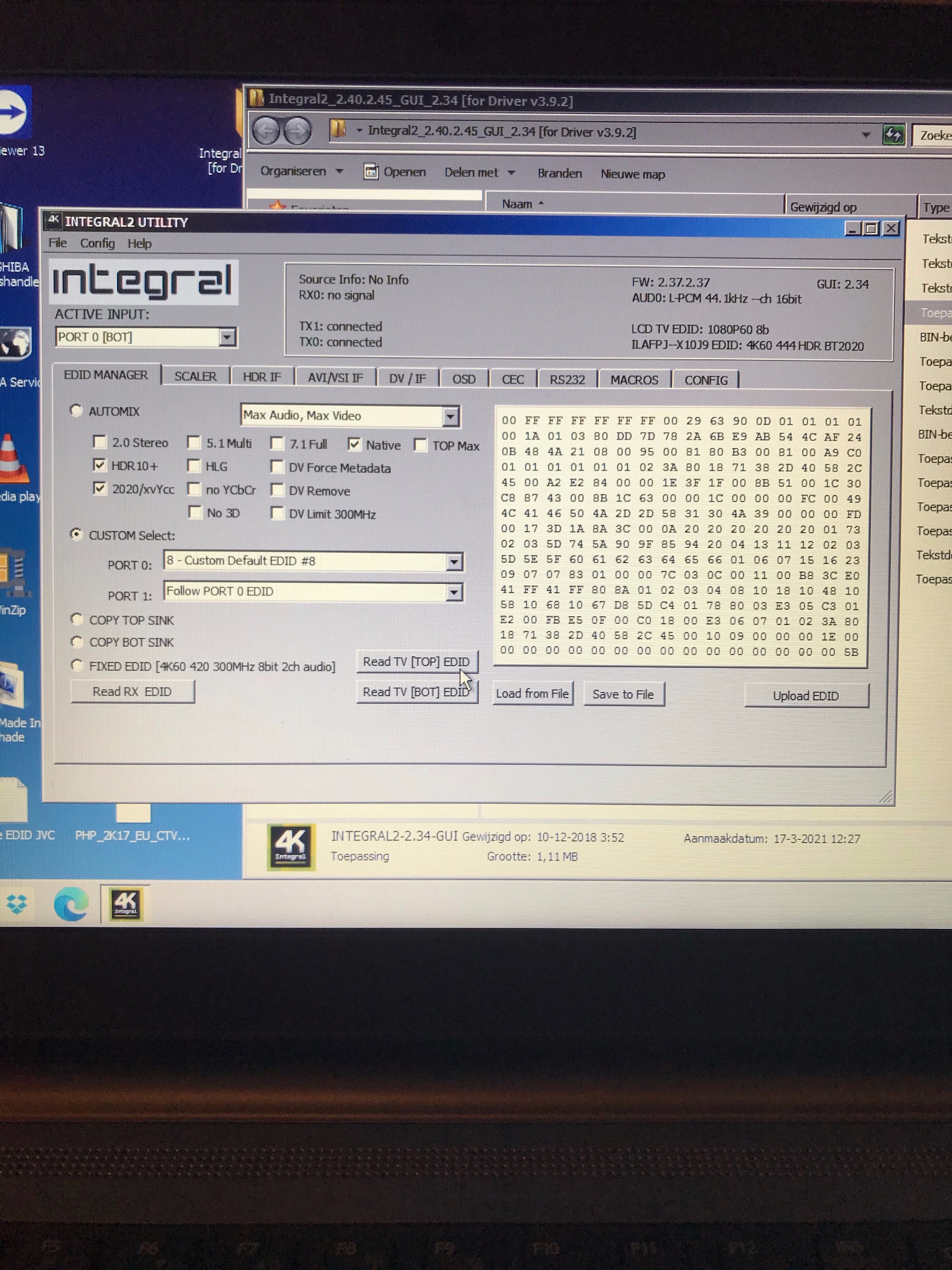This screenshot has width=952, height=1270.
Task: Click the Upload EDID button
Action: click(806, 696)
